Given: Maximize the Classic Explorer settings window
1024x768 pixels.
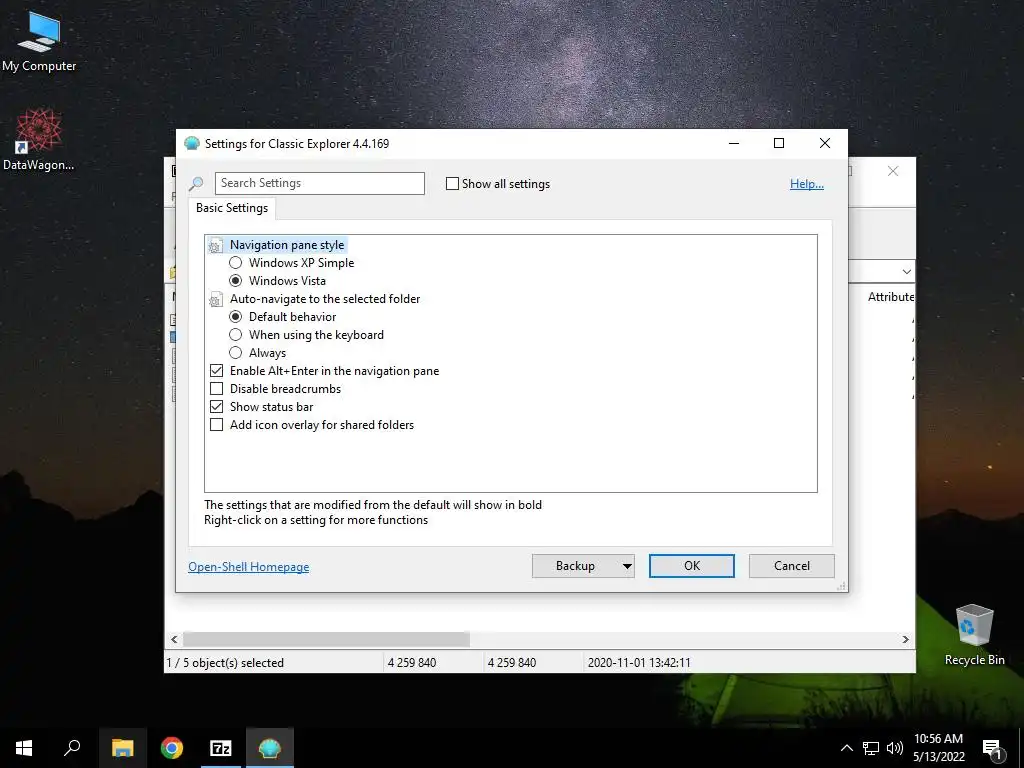Looking at the screenshot, I should tap(779, 143).
